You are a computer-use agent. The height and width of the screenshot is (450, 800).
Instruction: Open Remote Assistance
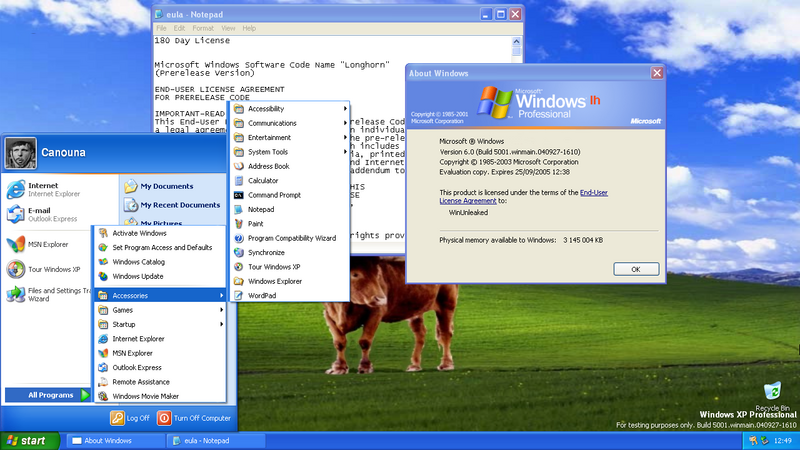160,382
